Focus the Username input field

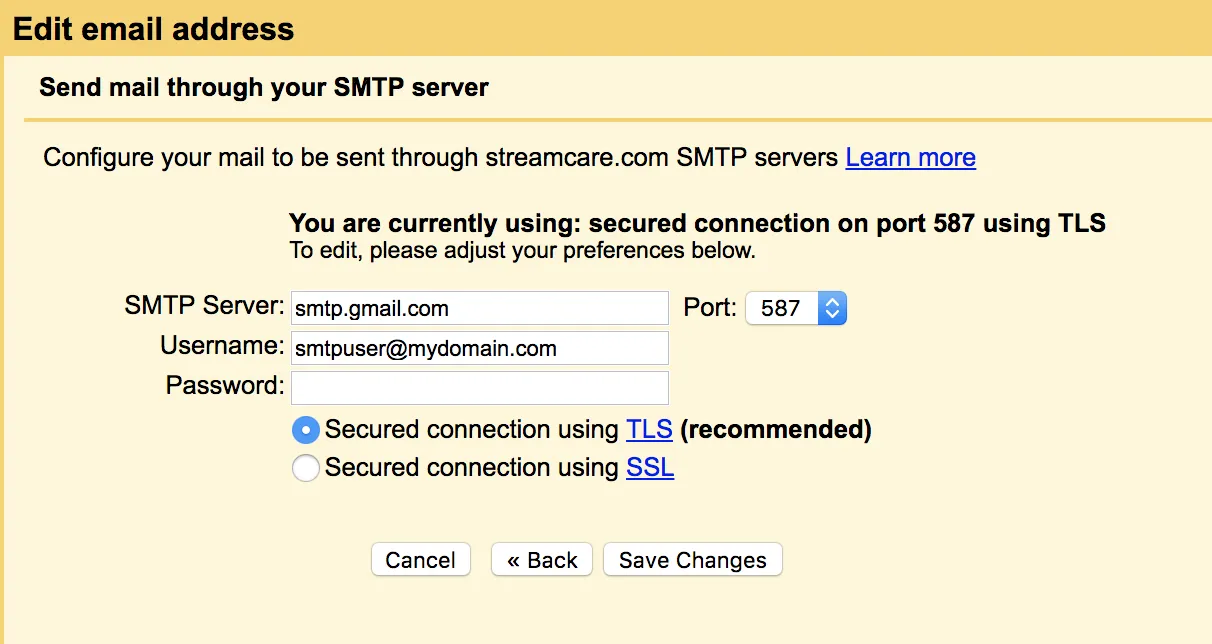click(x=479, y=348)
